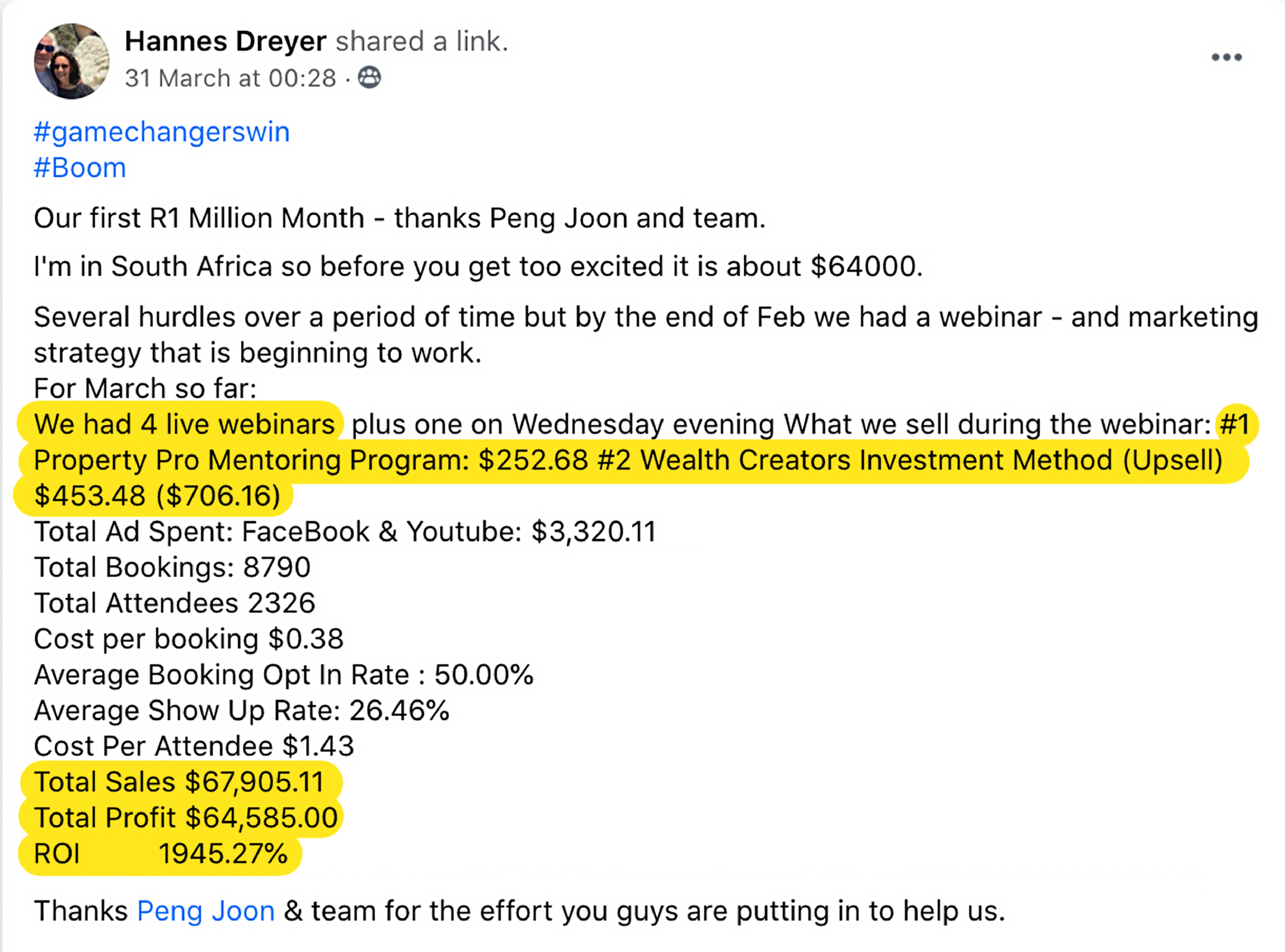Open the #gamechangerswin hashtag

161,132
